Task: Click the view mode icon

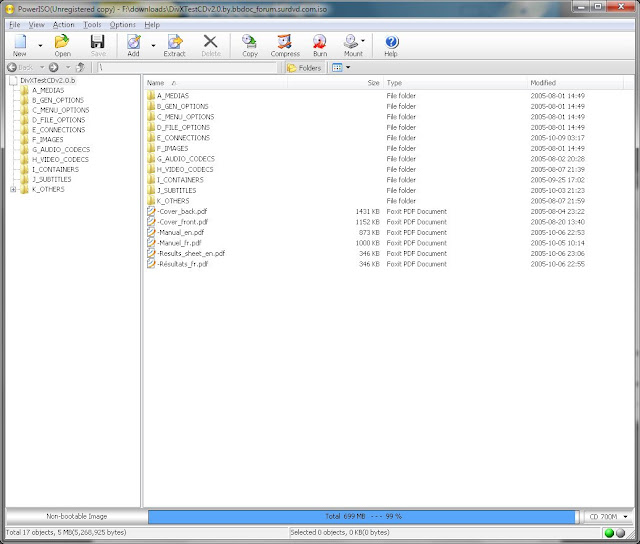Action: pos(337,68)
